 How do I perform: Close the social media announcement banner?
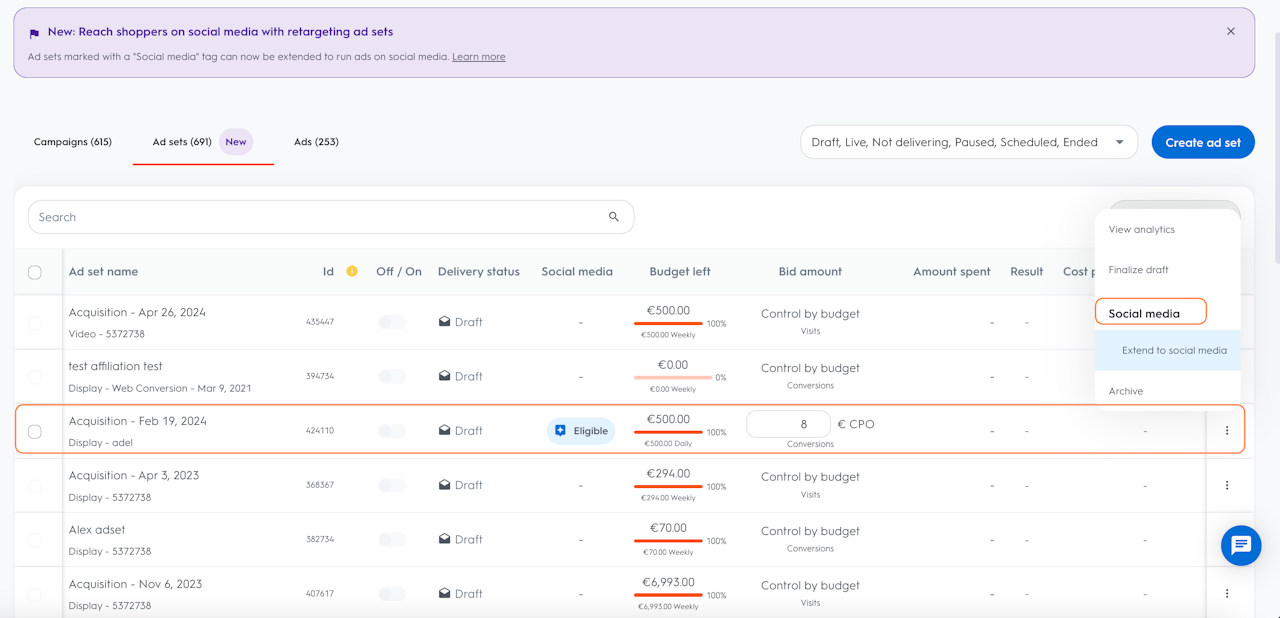pyautogui.click(x=1230, y=32)
